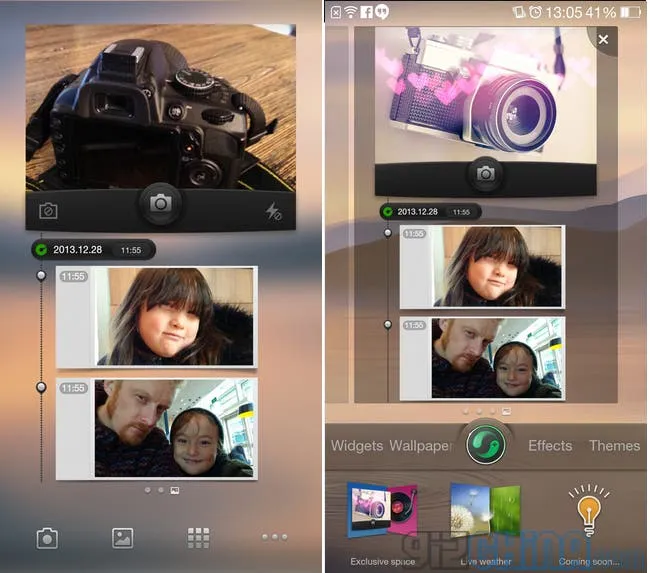The height and width of the screenshot is (573, 650).
Task: Toggle camera switch icon in left widget
Action: 48,211
